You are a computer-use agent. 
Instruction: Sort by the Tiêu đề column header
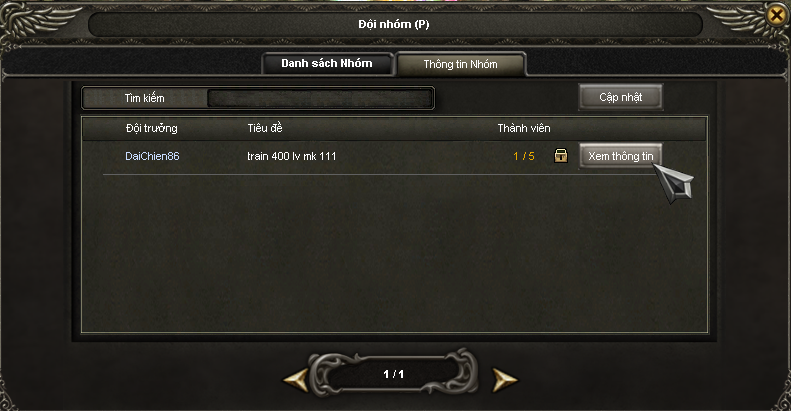click(x=265, y=128)
